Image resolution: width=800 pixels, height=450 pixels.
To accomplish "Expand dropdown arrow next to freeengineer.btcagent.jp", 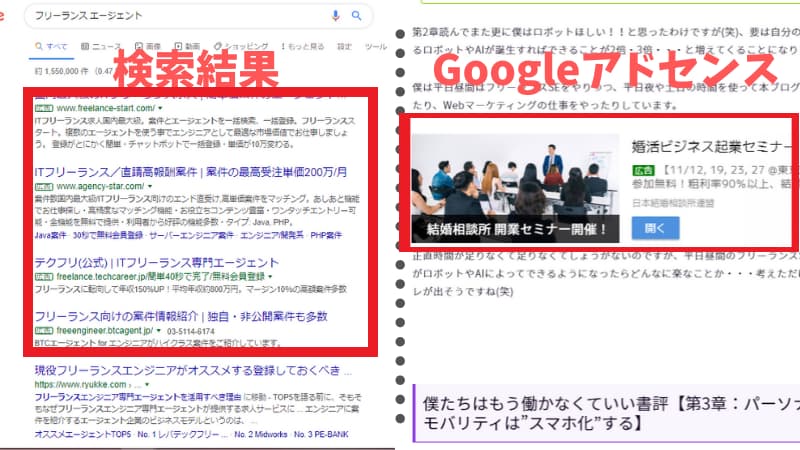I will tap(159, 331).
